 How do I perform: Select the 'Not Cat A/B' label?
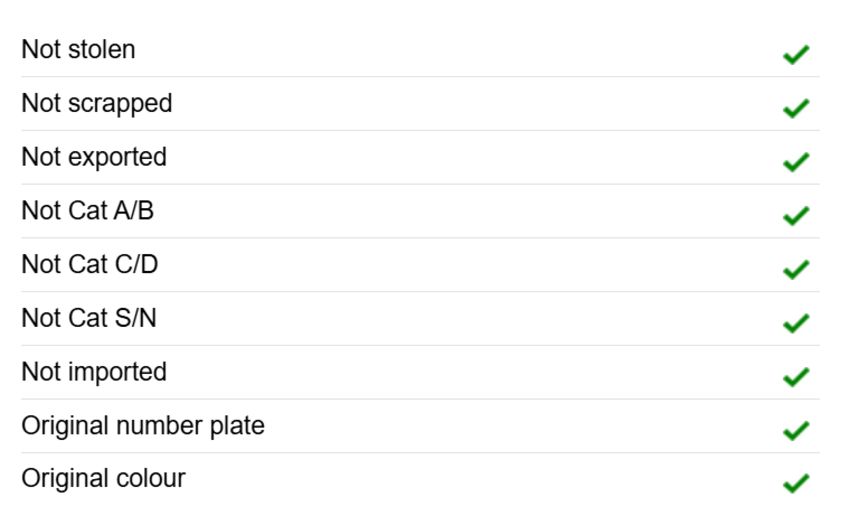pos(87,210)
